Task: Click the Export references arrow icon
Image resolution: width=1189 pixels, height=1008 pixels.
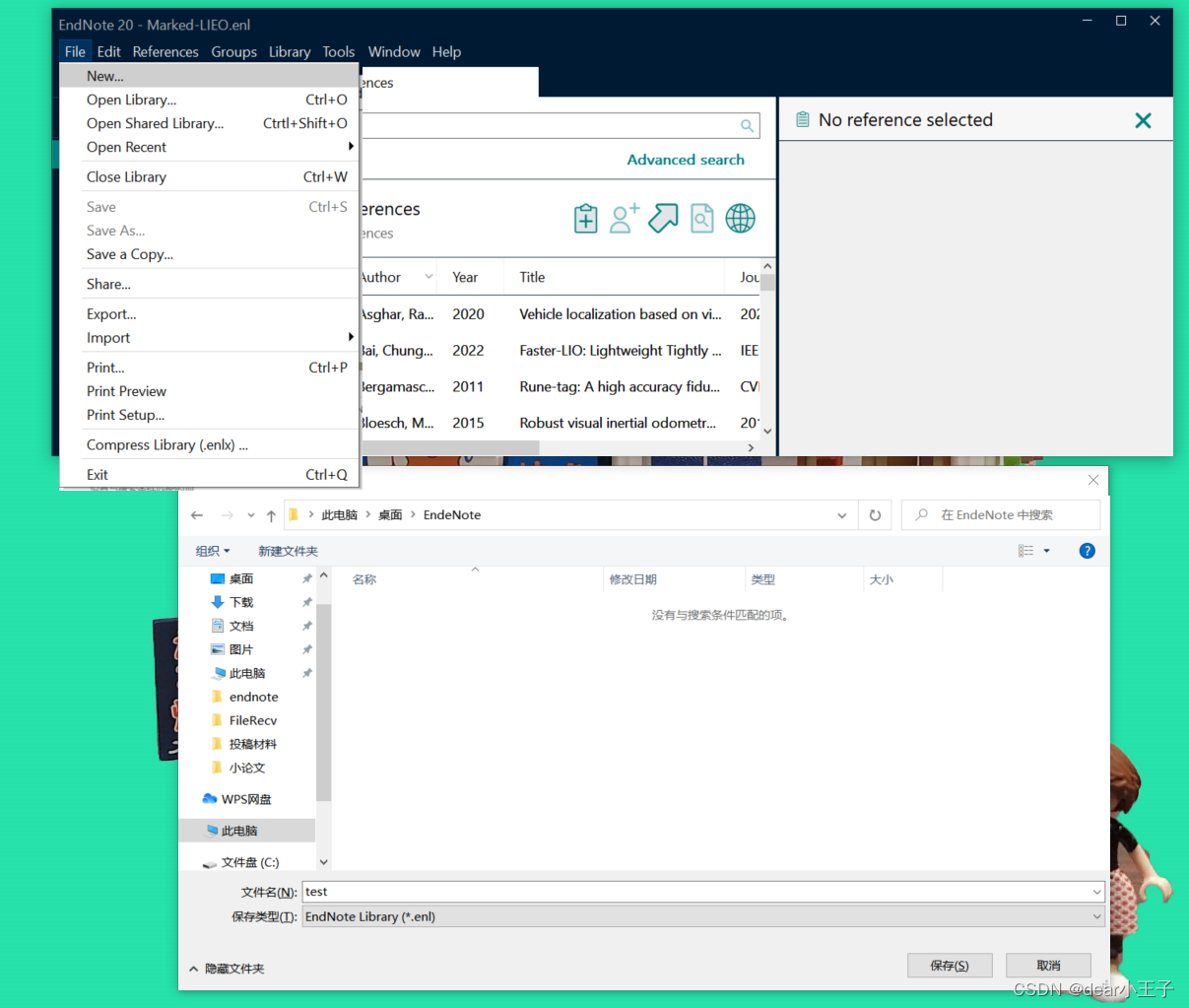Action: click(663, 218)
